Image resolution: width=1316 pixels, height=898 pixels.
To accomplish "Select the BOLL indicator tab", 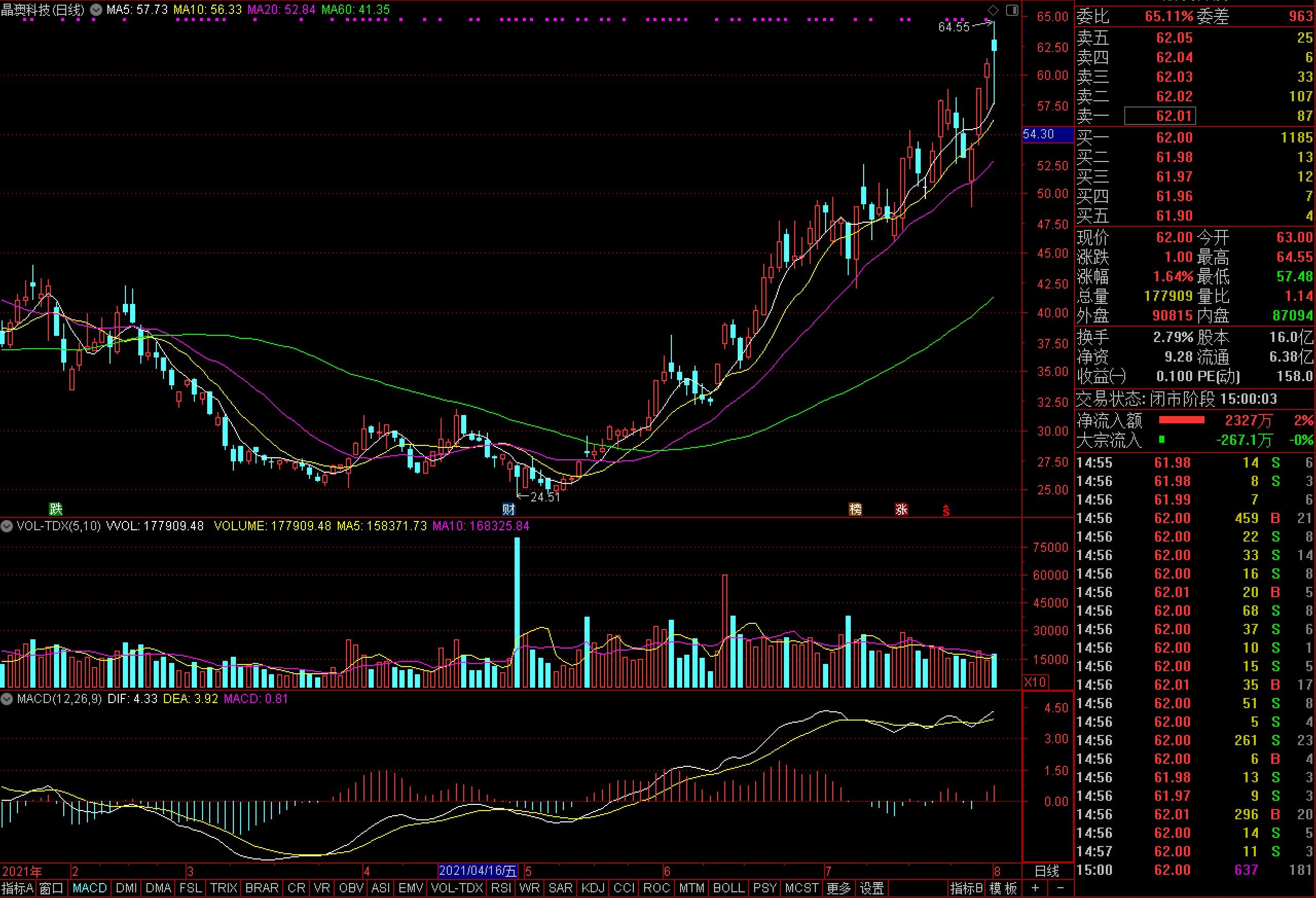I will [x=729, y=888].
